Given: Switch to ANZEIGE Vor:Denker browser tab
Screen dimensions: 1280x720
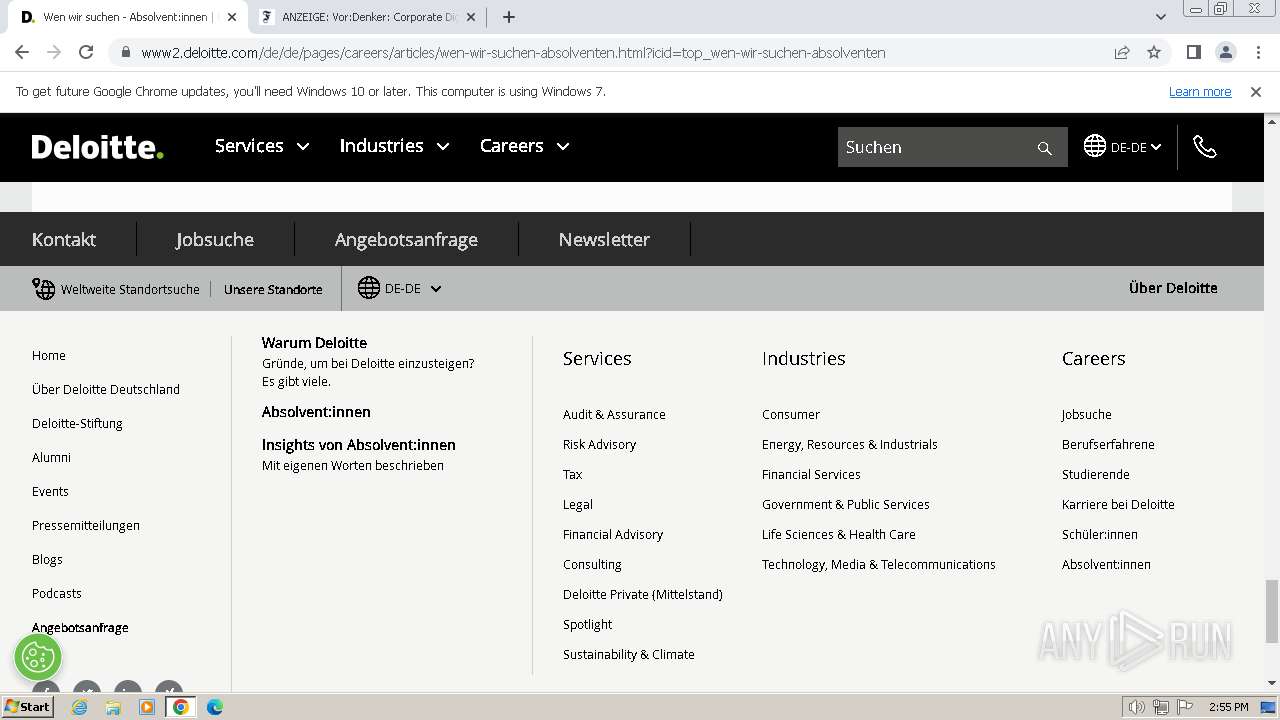Looking at the screenshot, I should [x=367, y=17].
